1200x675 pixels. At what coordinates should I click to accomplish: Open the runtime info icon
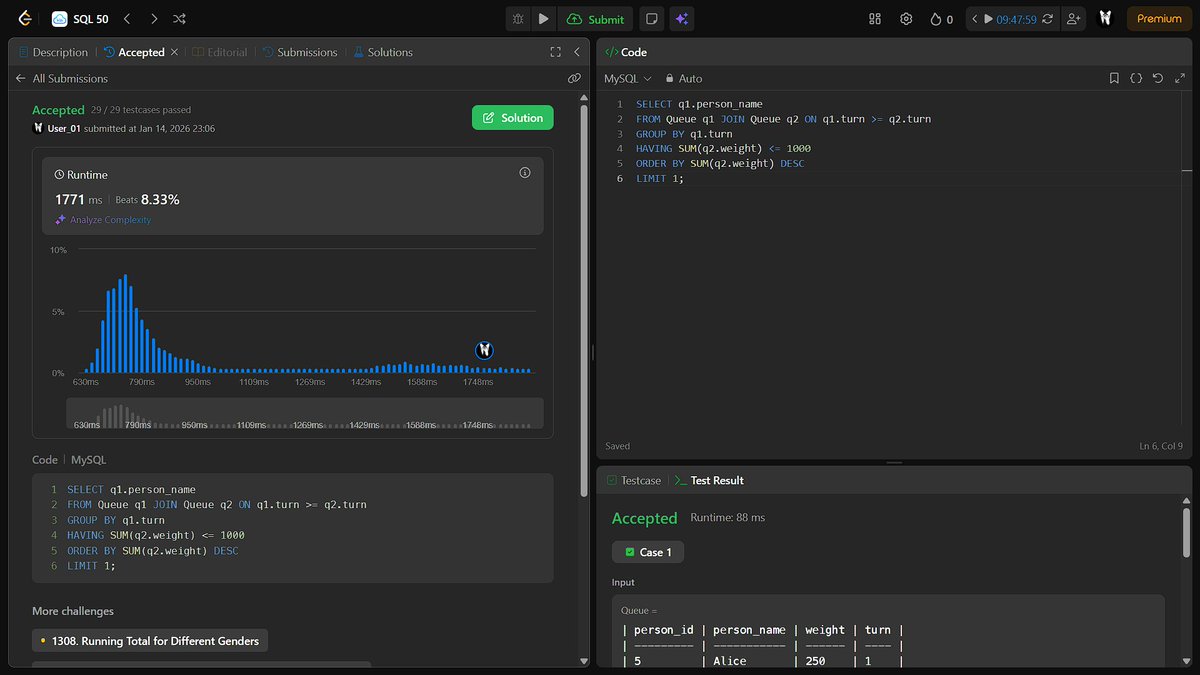[x=525, y=173]
